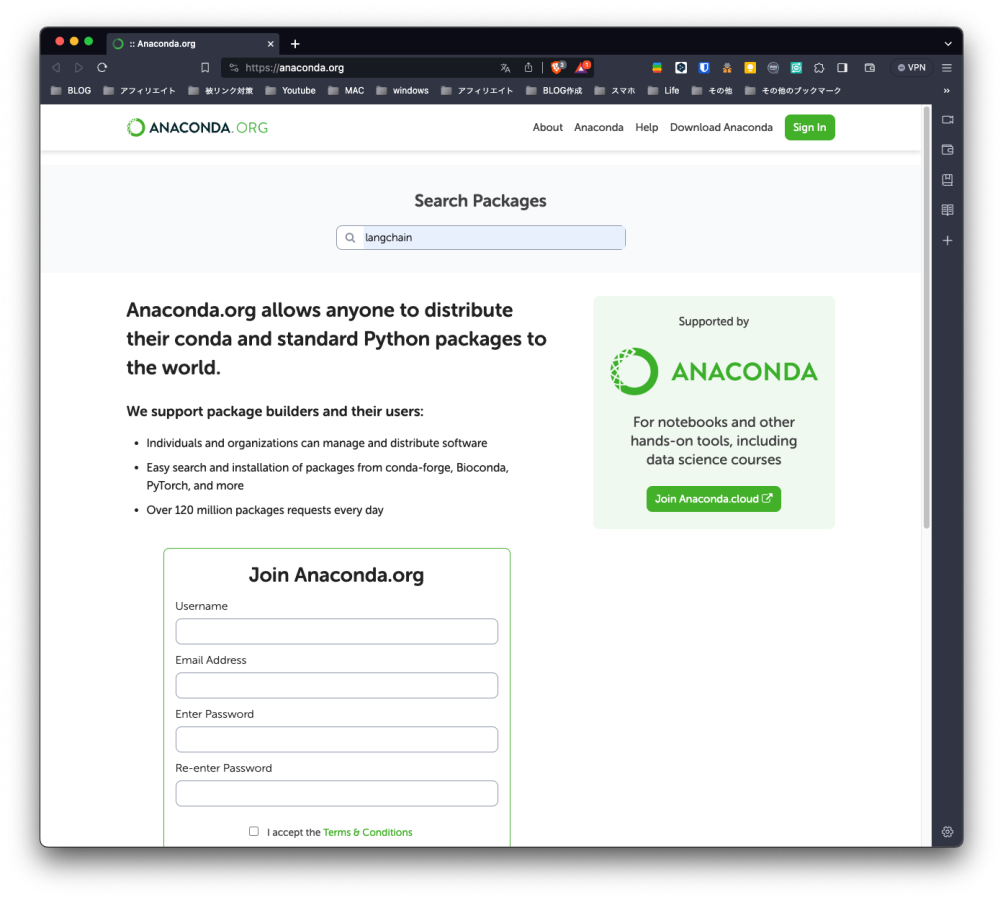Open the その他のブックマーク folder

coord(793,91)
